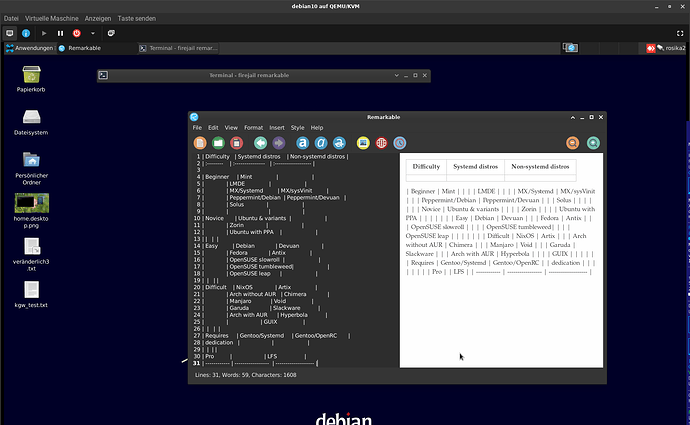
Task: Open the Format menu in Remarkable
Action: click(x=253, y=128)
